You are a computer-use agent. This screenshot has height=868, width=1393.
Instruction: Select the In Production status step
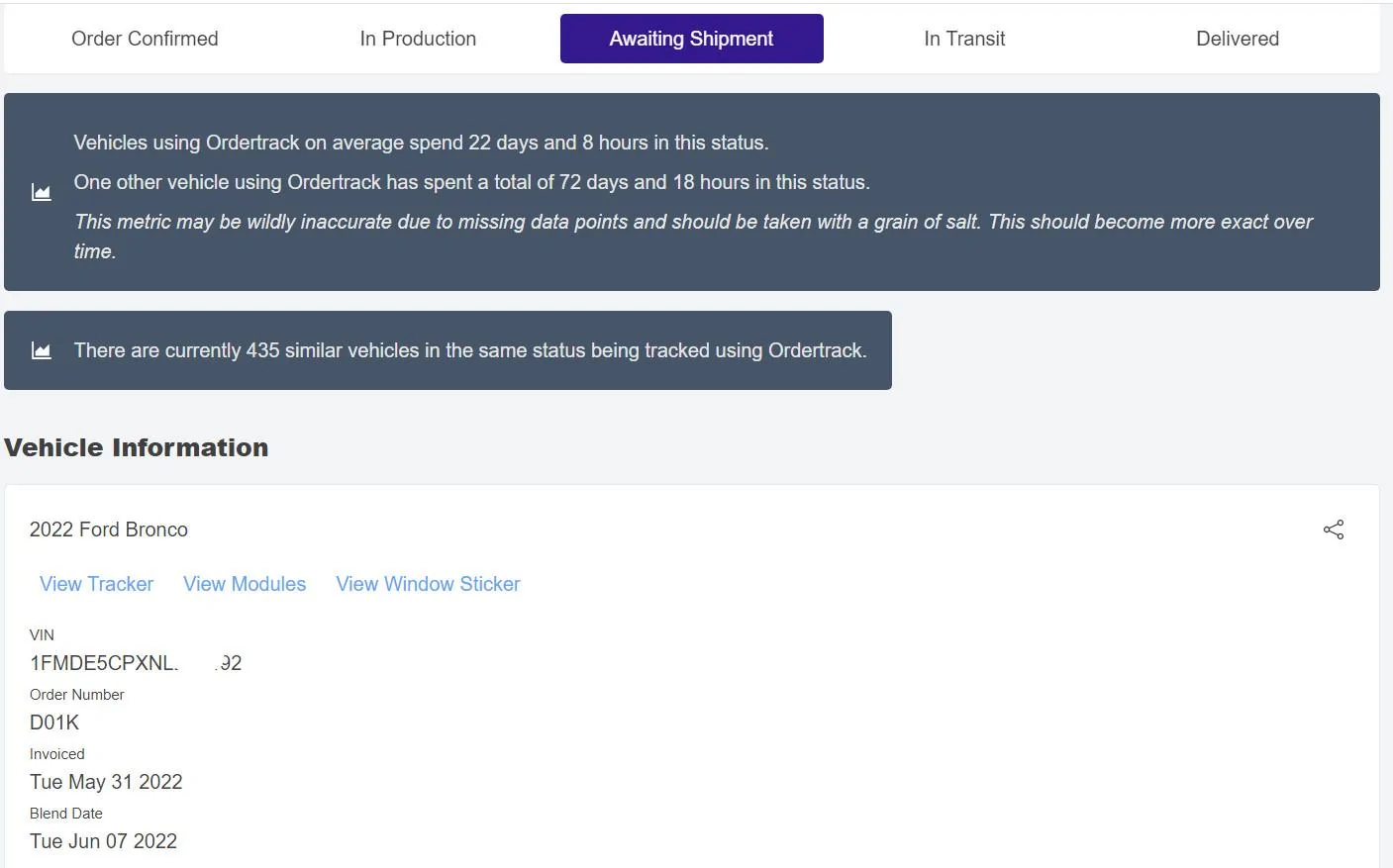[418, 39]
